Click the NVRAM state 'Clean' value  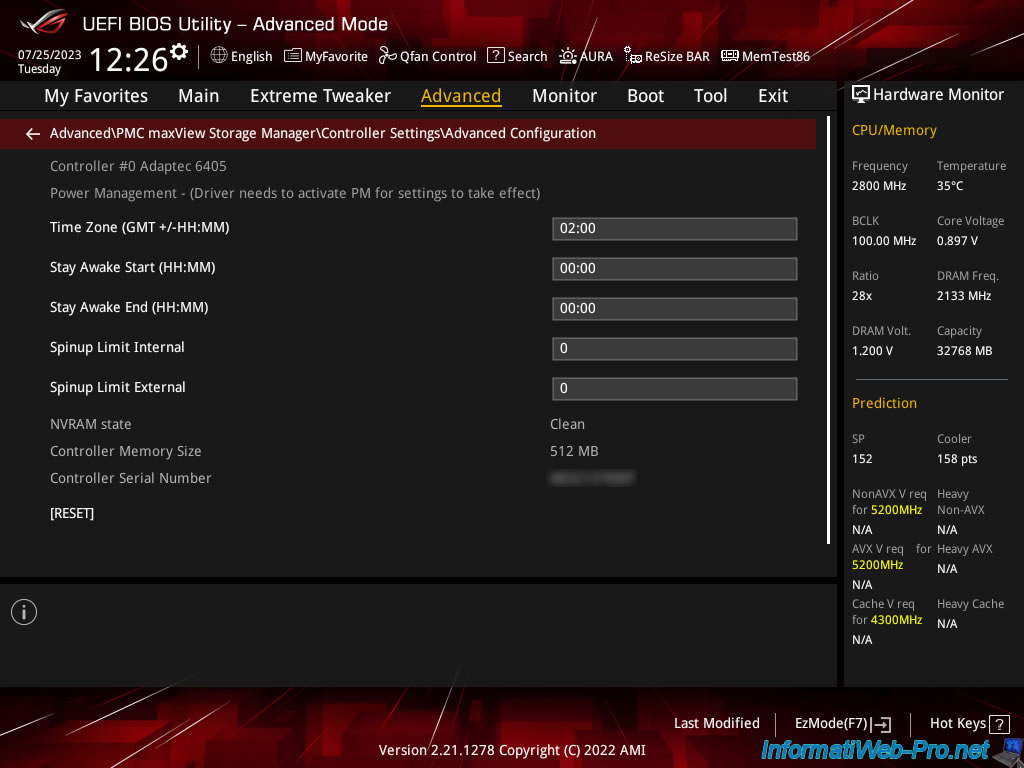pos(568,424)
